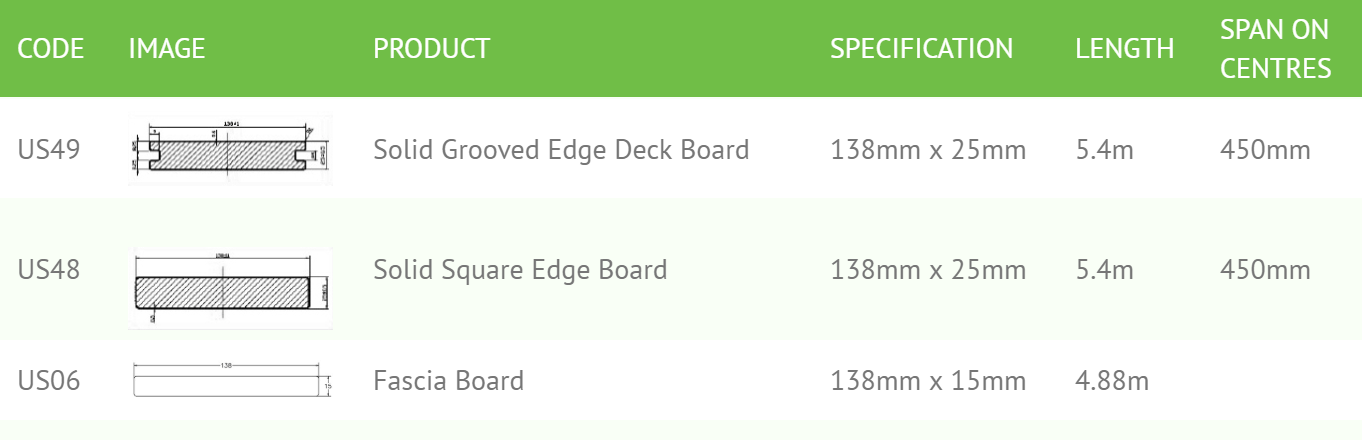Select the PRODUCT column header
This screenshot has height=442, width=1362.
coord(432,48)
